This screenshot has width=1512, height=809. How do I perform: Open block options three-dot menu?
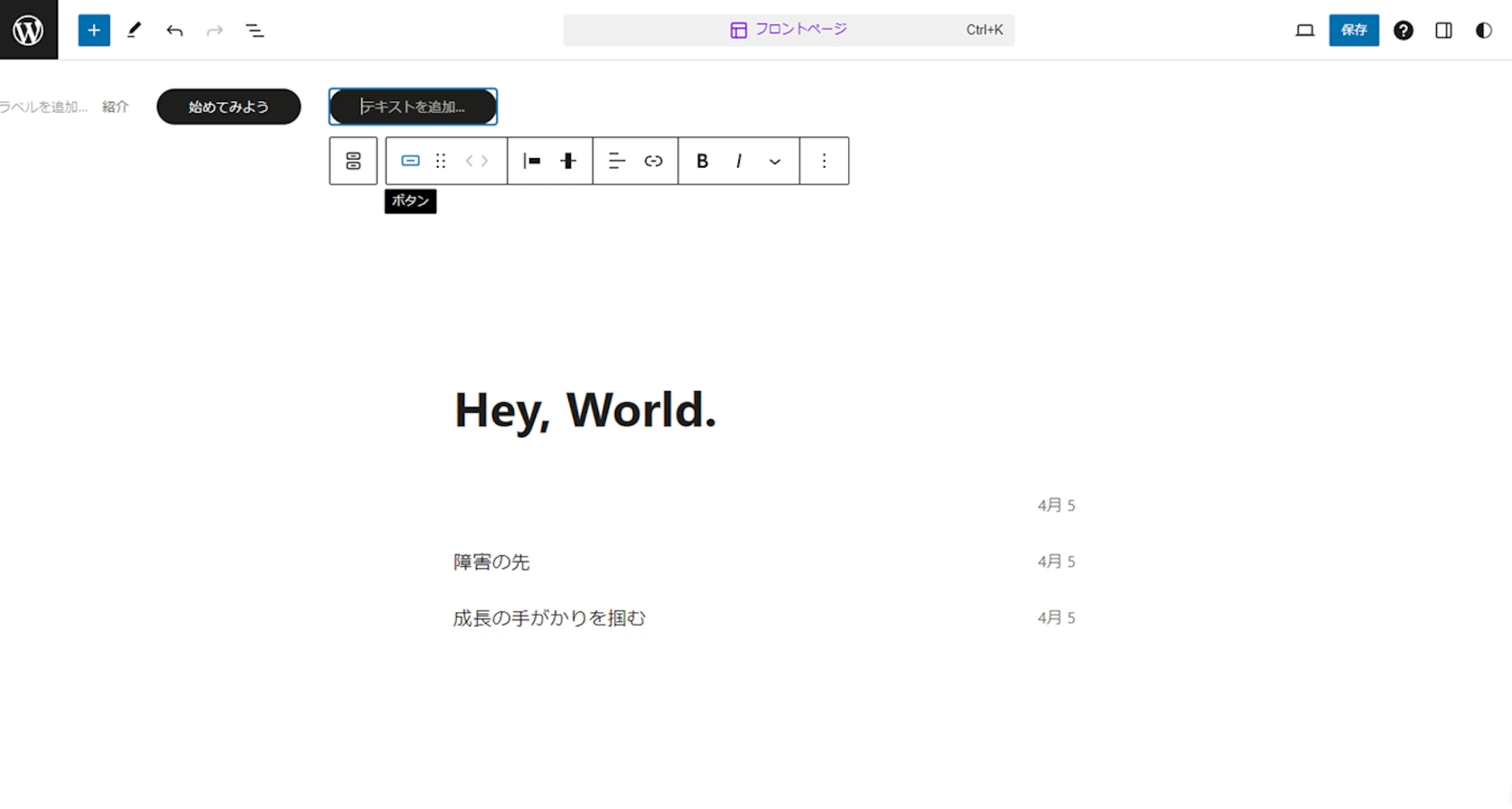click(x=824, y=161)
